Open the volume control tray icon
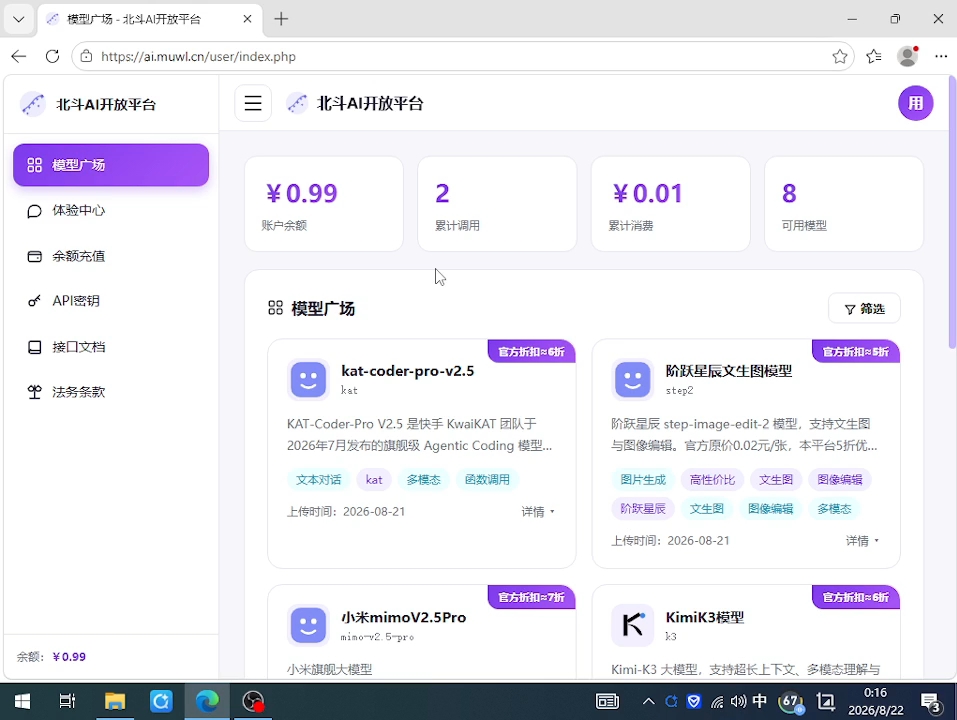Screen dimensions: 957x720 [x=738, y=702]
